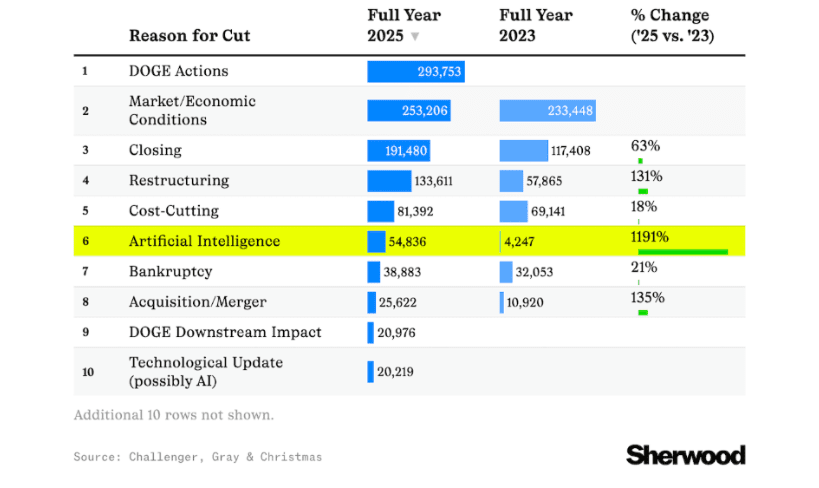The height and width of the screenshot is (488, 819).
Task: Click the DOGE Downstream Impact row label
Action: pos(225,332)
